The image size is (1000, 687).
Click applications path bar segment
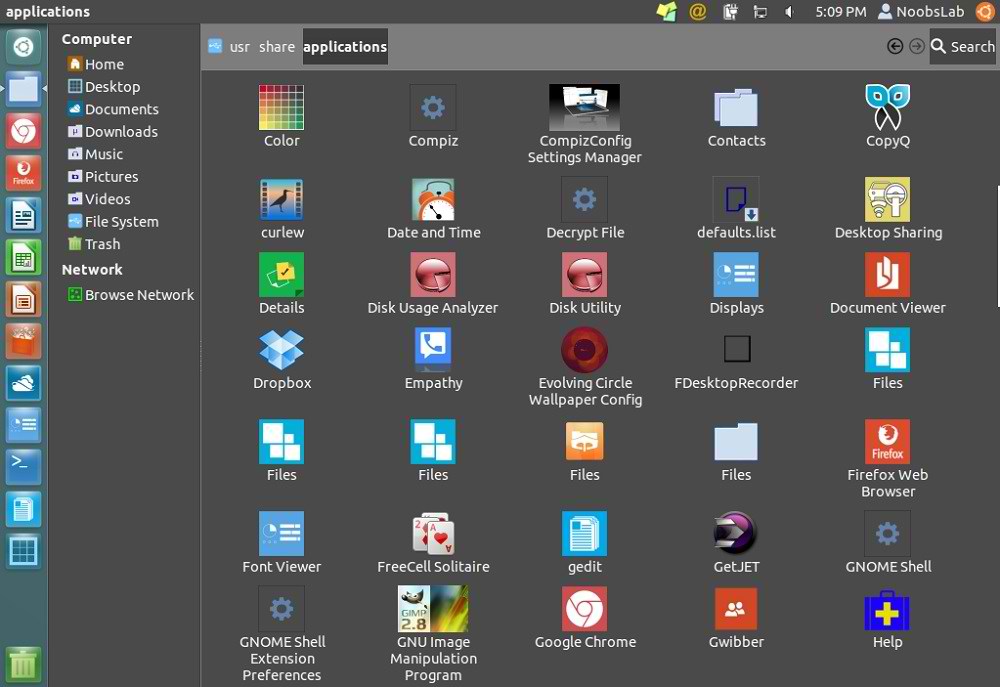click(345, 47)
